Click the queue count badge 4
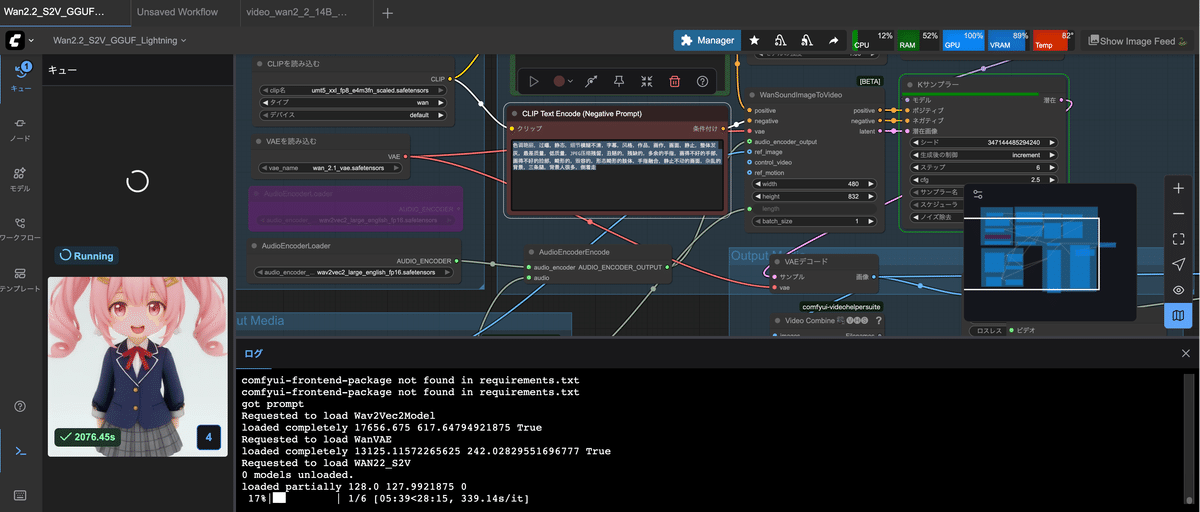Viewport: 1200px width, 512px height. [208, 437]
